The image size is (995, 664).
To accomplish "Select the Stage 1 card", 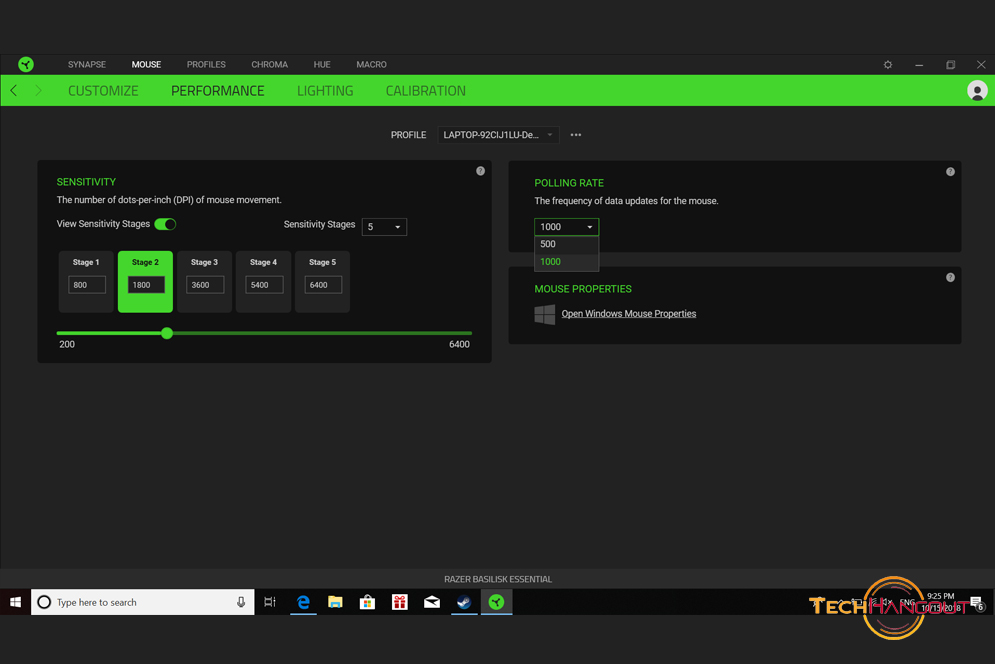I will pos(86,281).
